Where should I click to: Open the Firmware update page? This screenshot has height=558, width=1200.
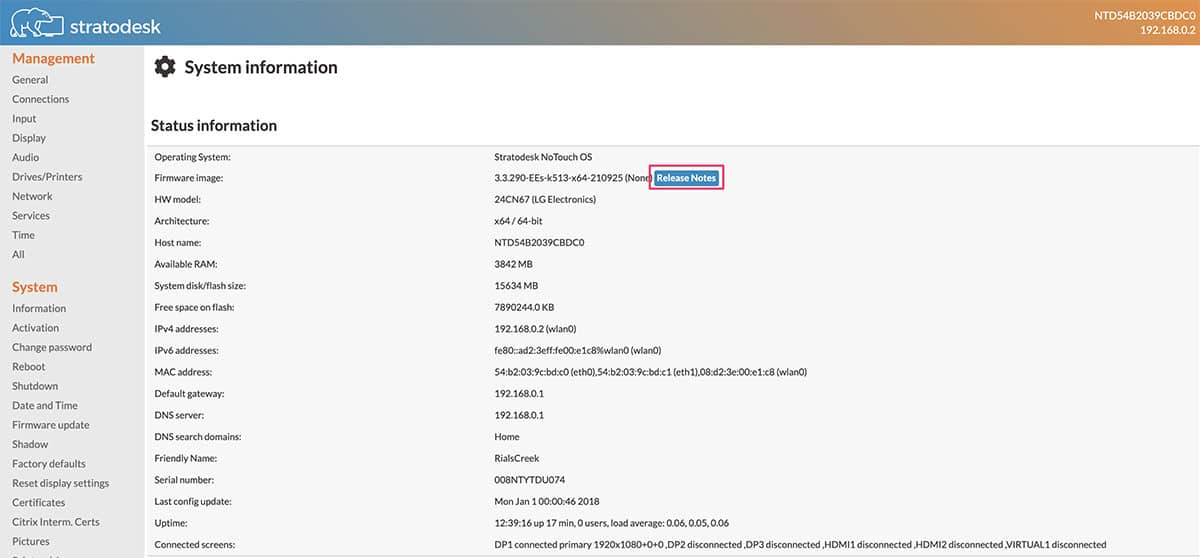[51, 425]
